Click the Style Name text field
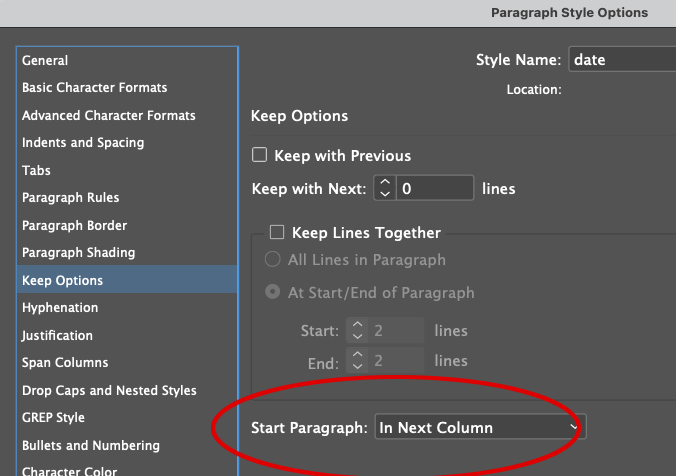 point(622,60)
